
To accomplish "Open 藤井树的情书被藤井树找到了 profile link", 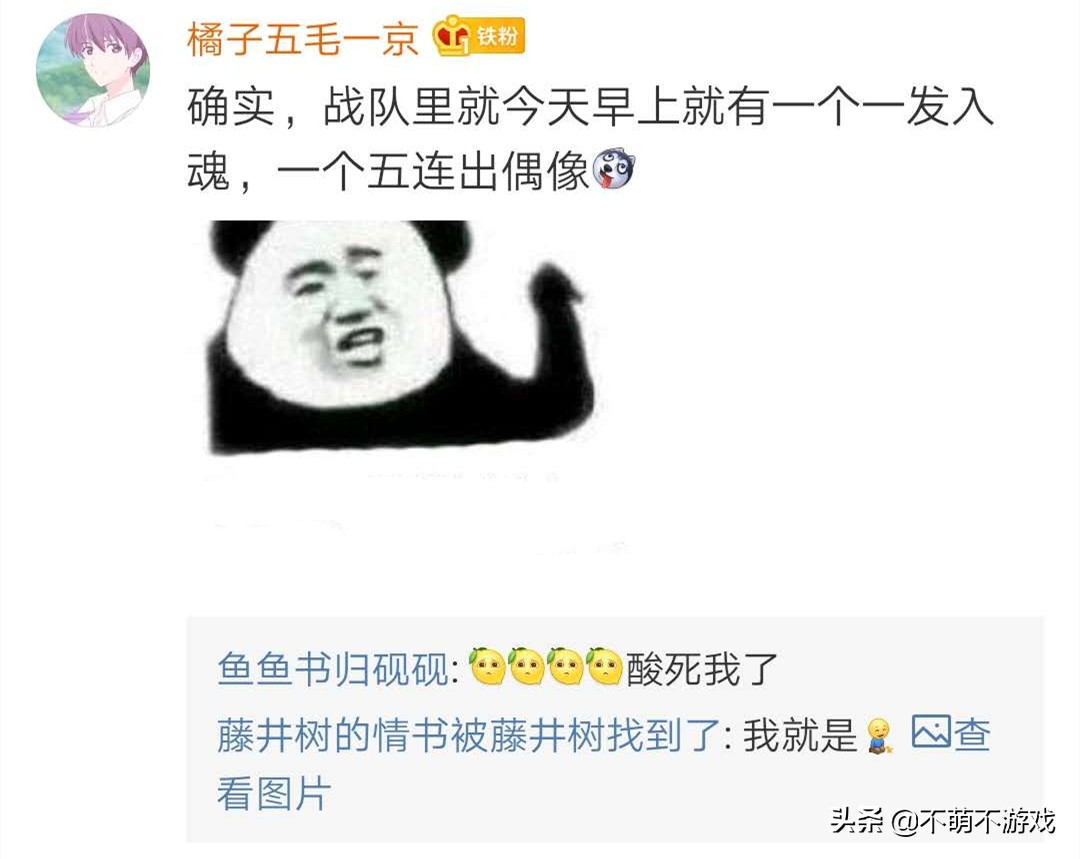I will pos(468,735).
